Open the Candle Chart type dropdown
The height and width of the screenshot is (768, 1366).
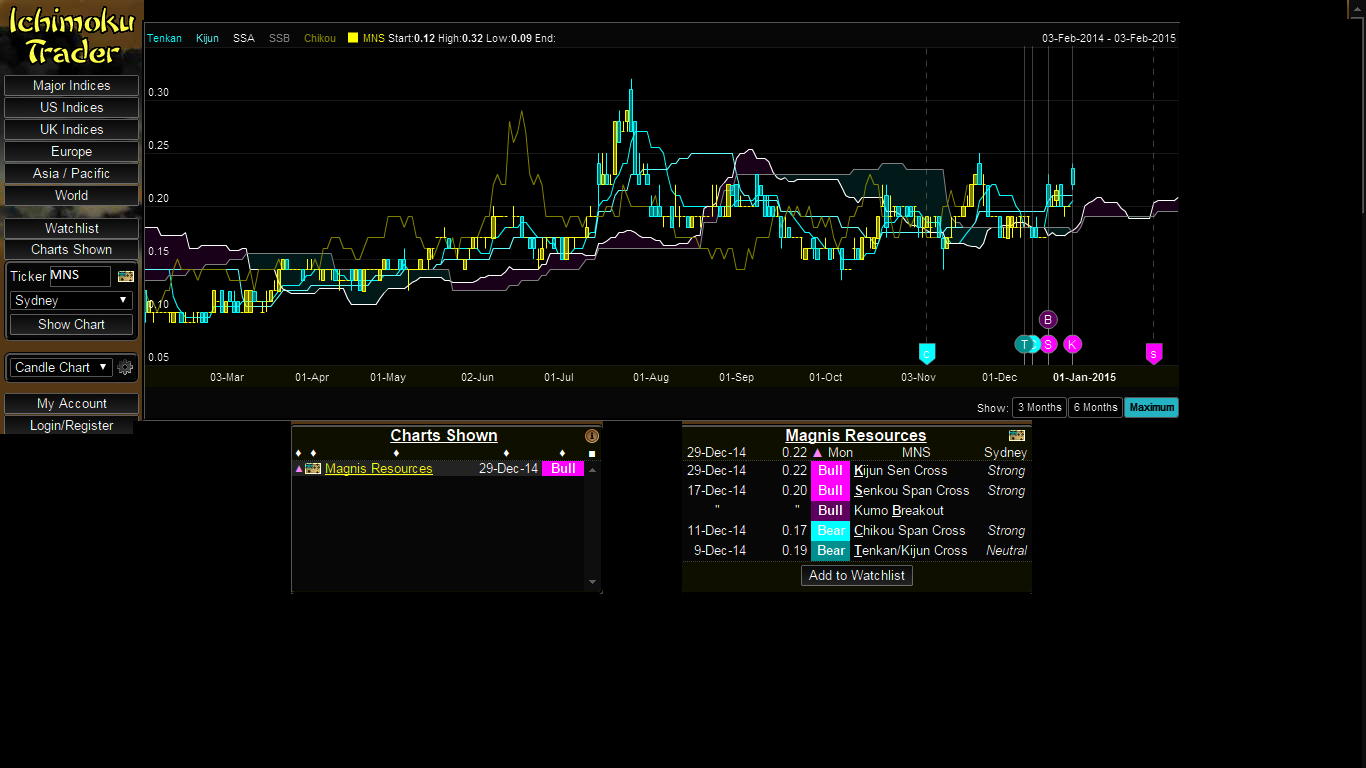point(61,367)
